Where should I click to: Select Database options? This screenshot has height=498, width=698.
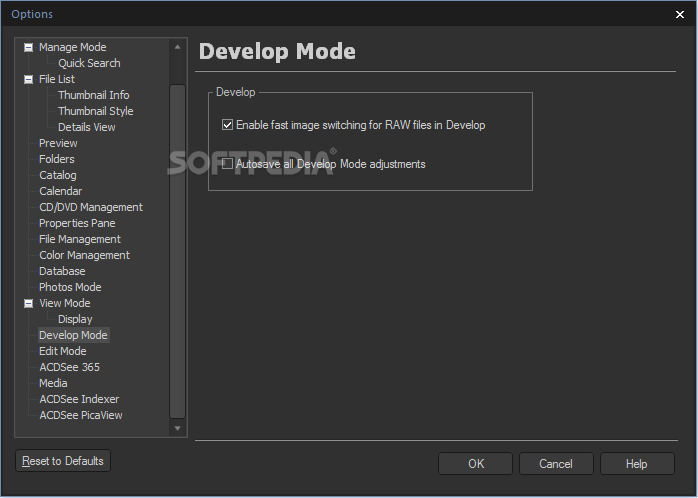(x=62, y=271)
